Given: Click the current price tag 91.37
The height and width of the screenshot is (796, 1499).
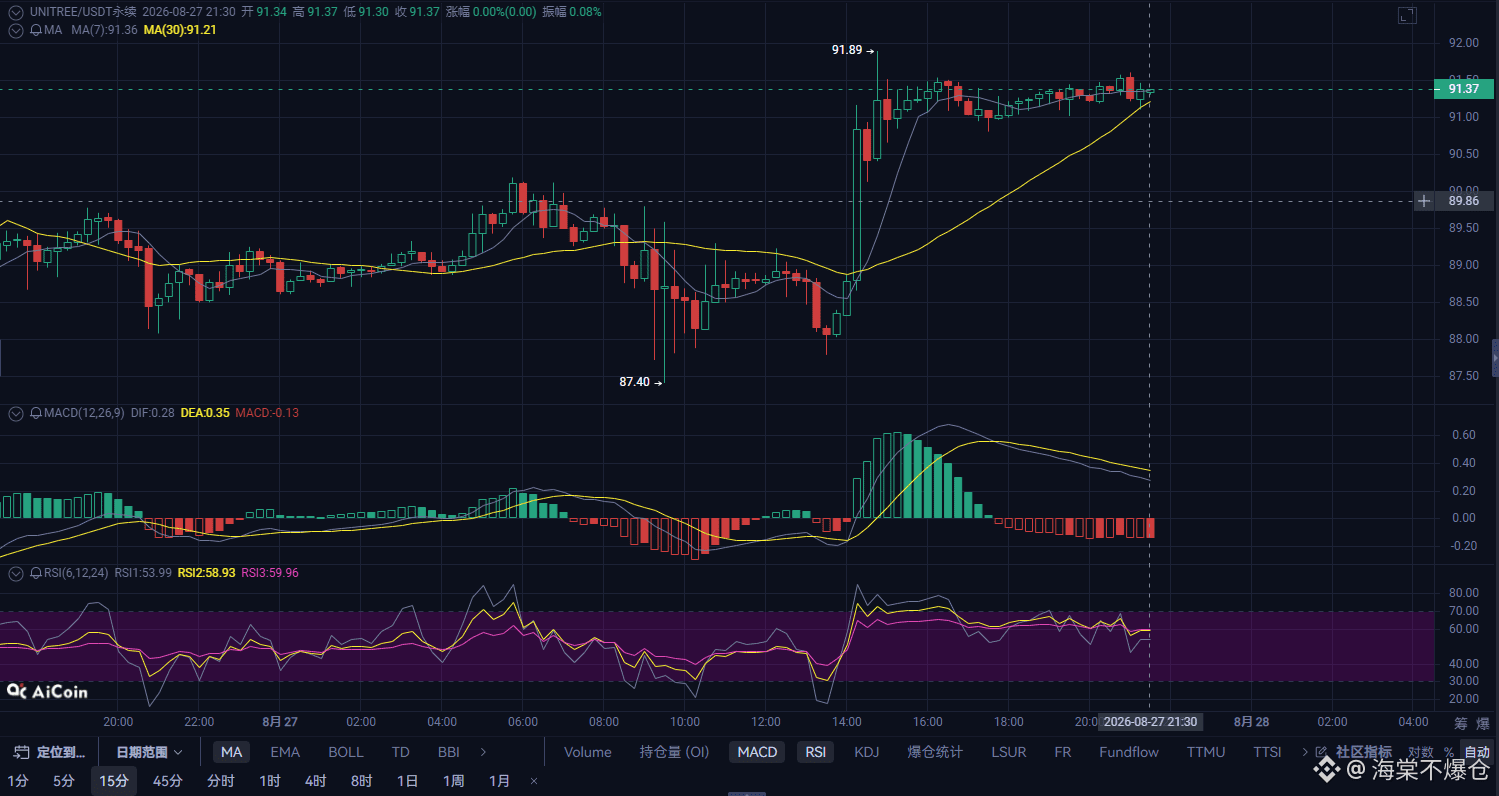Looking at the screenshot, I should (1463, 89).
